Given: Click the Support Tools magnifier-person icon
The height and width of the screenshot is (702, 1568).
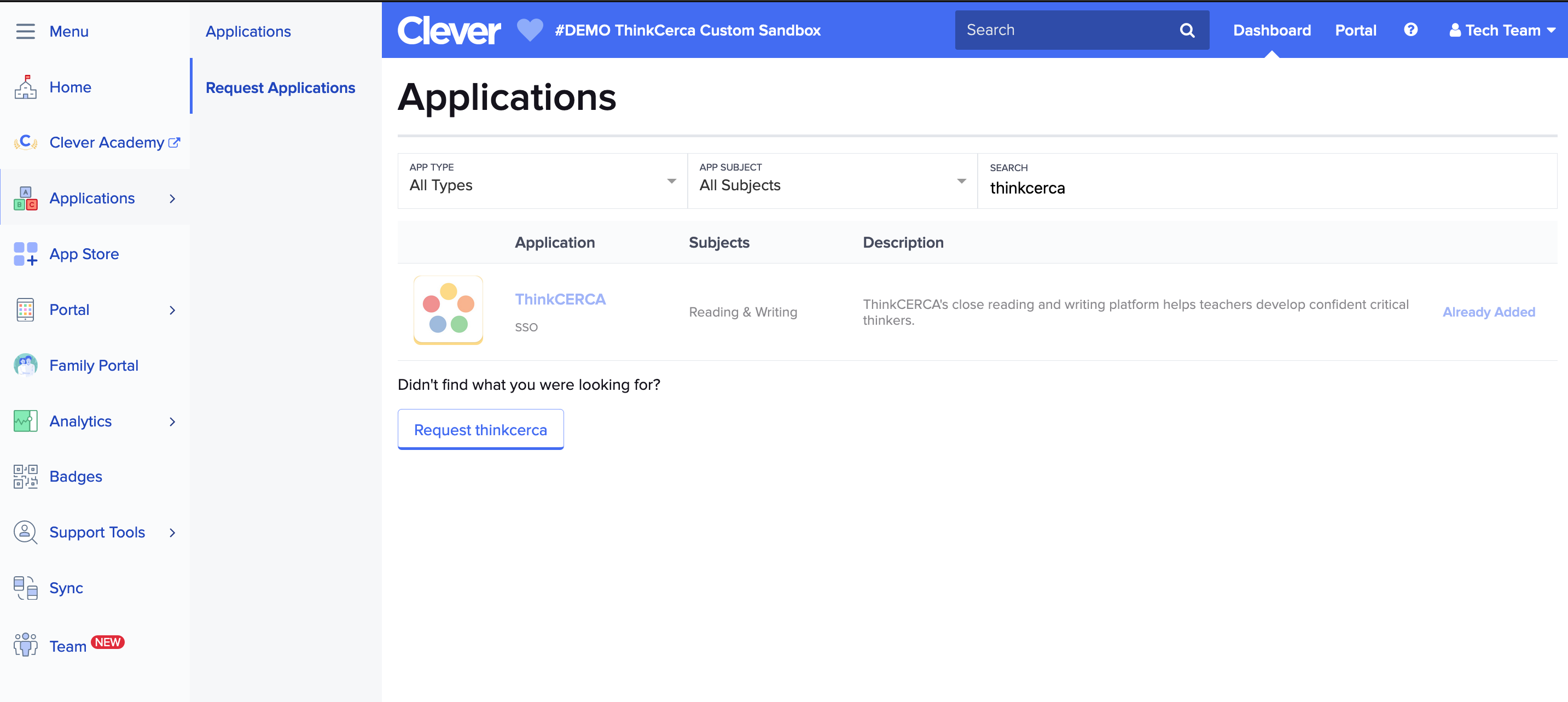Looking at the screenshot, I should 26,533.
